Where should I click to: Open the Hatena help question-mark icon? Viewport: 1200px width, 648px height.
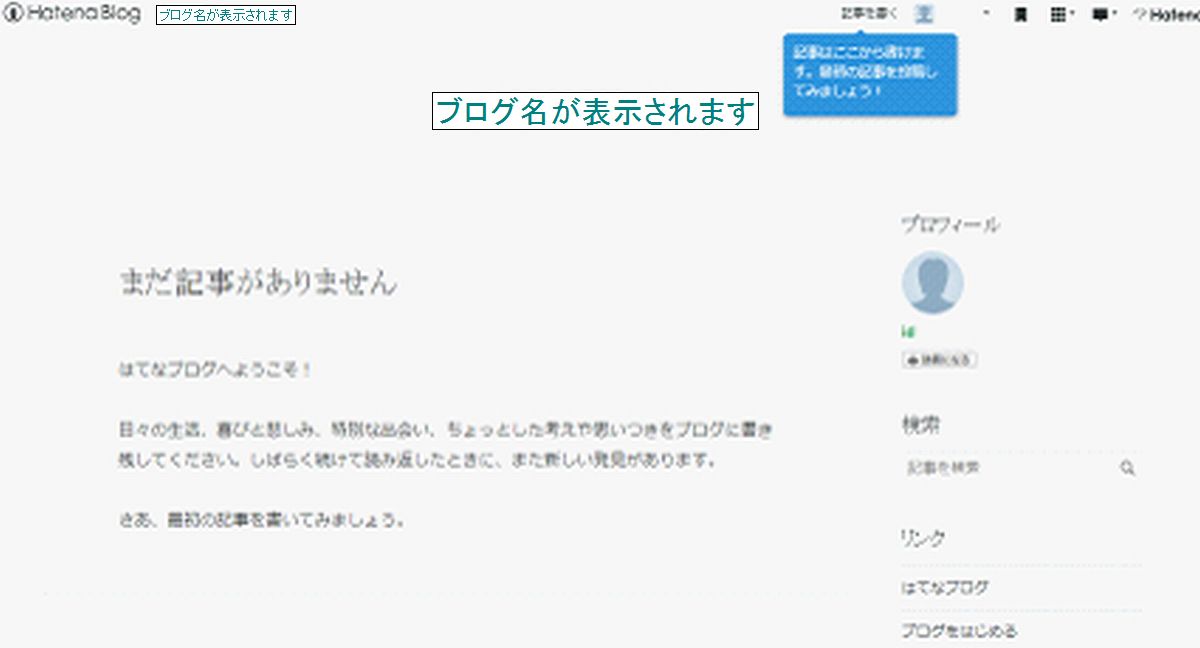tap(1140, 13)
